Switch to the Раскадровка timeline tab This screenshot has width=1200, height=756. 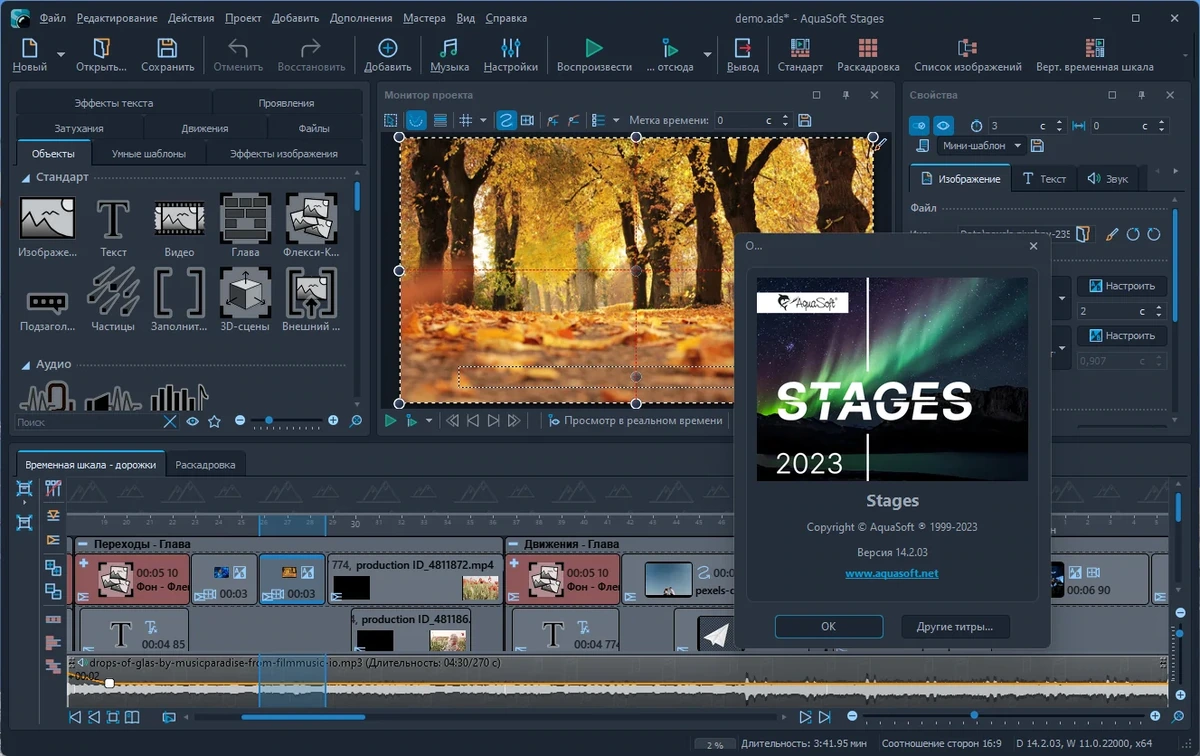click(205, 465)
